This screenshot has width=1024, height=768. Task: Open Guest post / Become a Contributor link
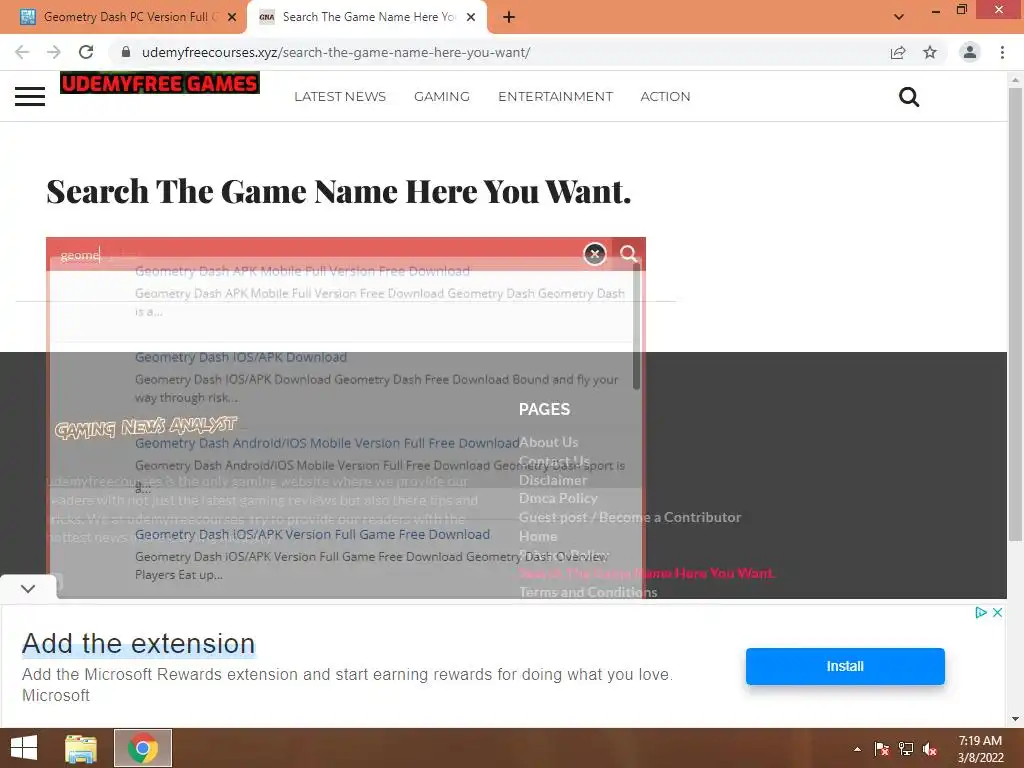[x=630, y=517]
